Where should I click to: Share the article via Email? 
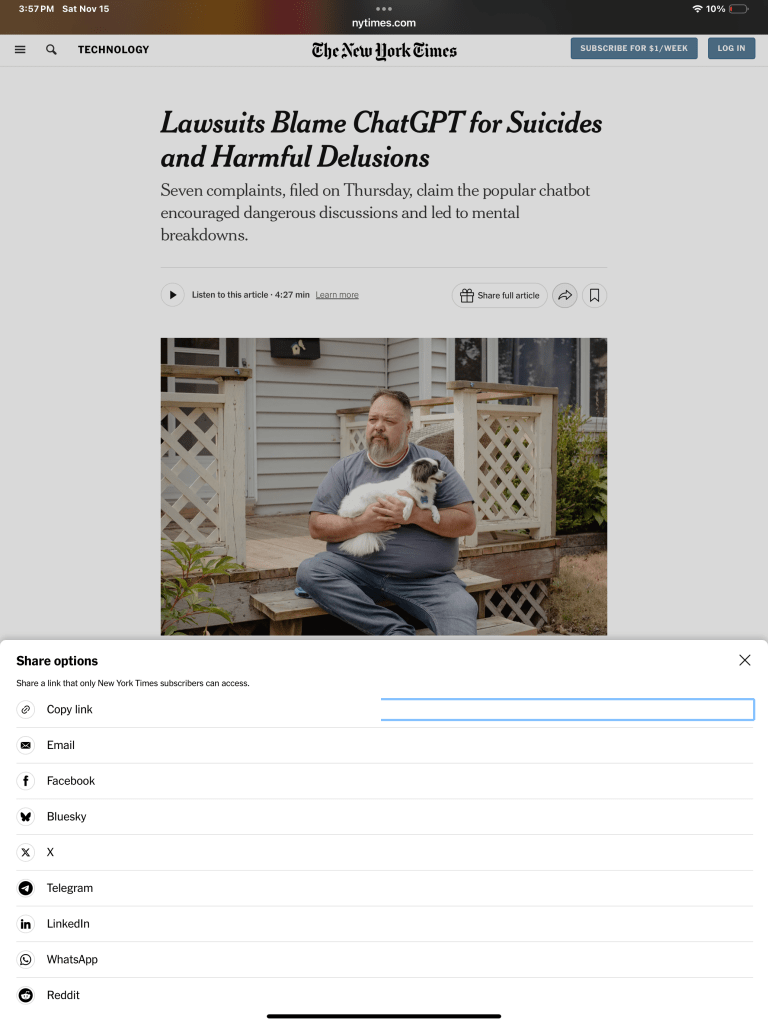coord(60,745)
